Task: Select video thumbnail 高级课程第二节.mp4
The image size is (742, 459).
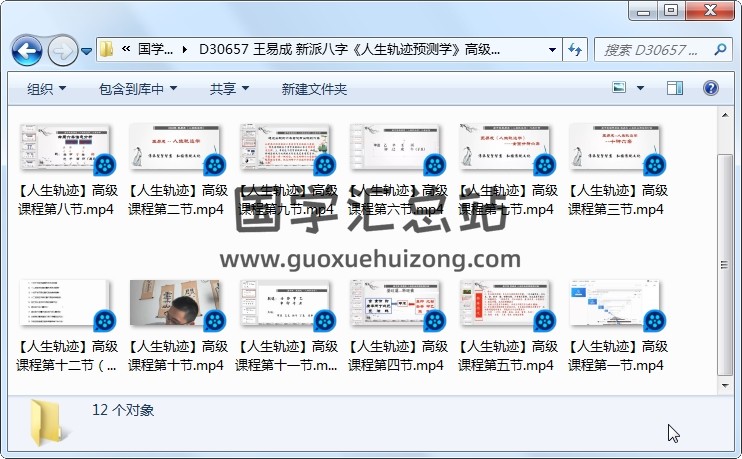Action: coord(176,147)
